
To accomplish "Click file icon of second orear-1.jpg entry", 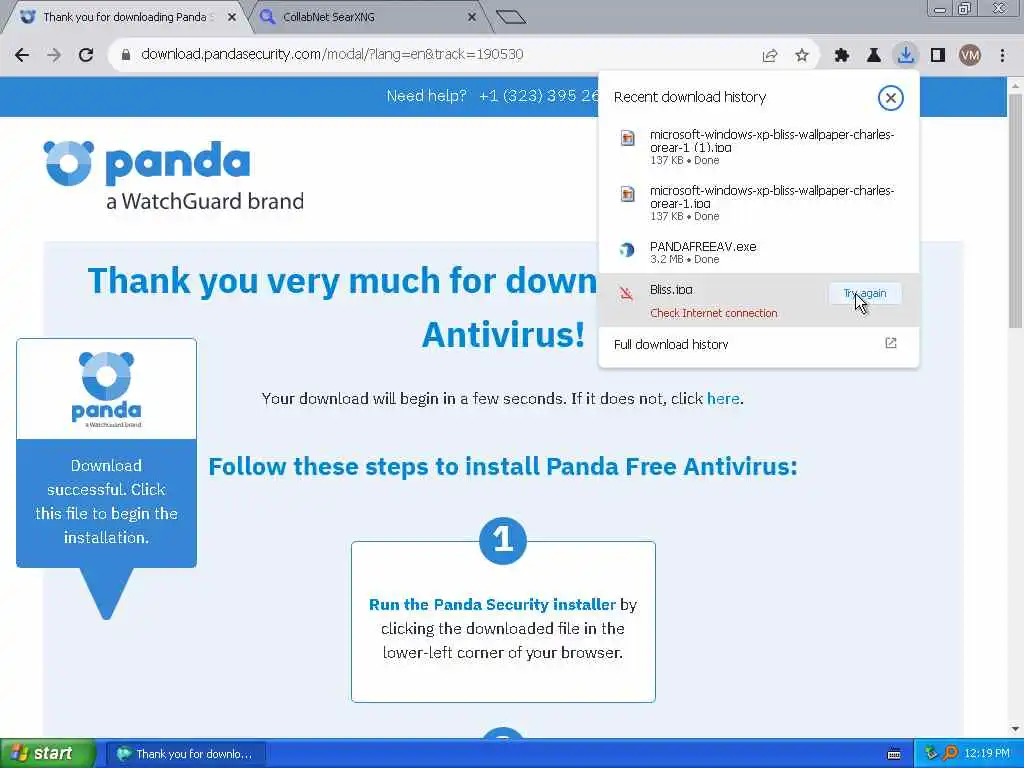I will coord(628,195).
